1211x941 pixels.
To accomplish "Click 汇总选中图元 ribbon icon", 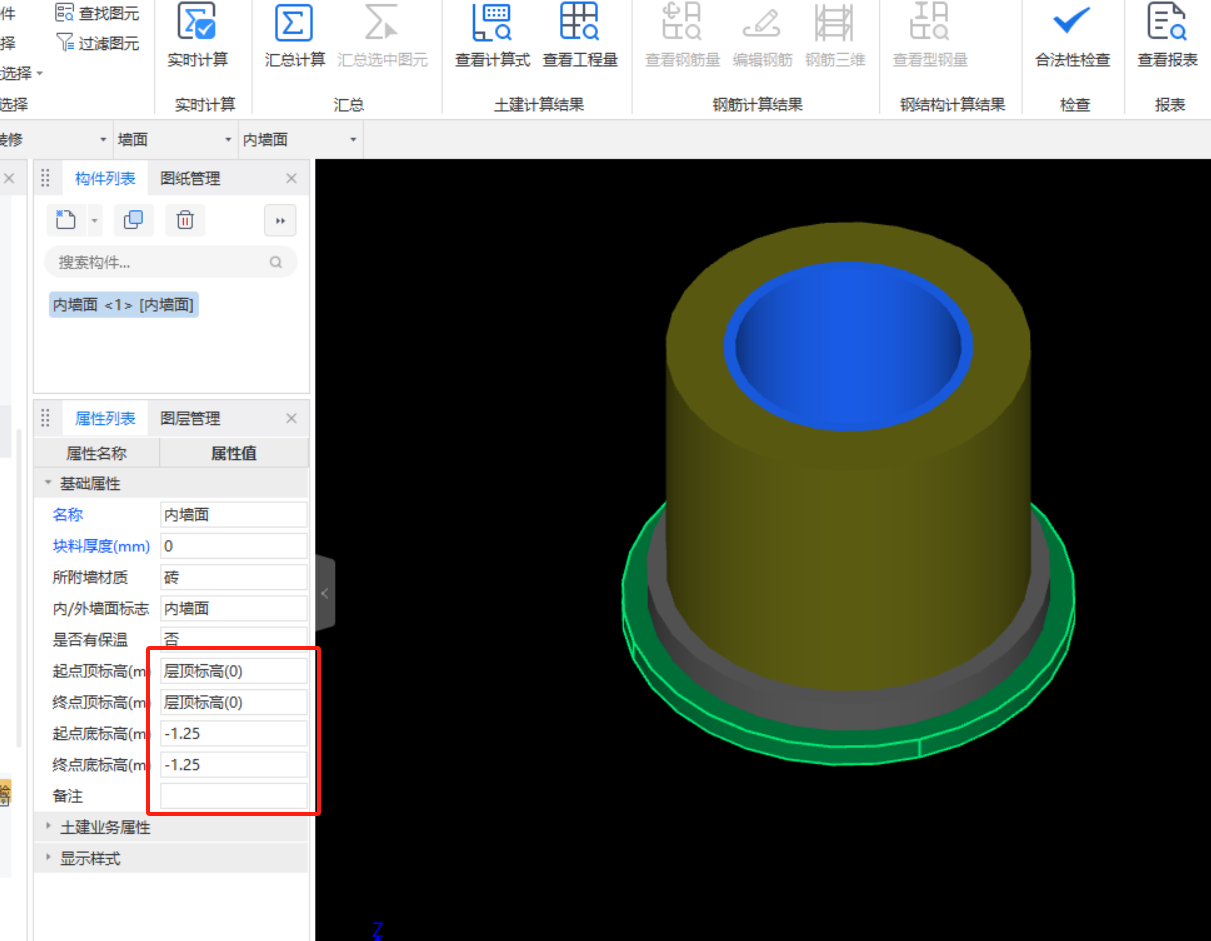I will coord(382,36).
